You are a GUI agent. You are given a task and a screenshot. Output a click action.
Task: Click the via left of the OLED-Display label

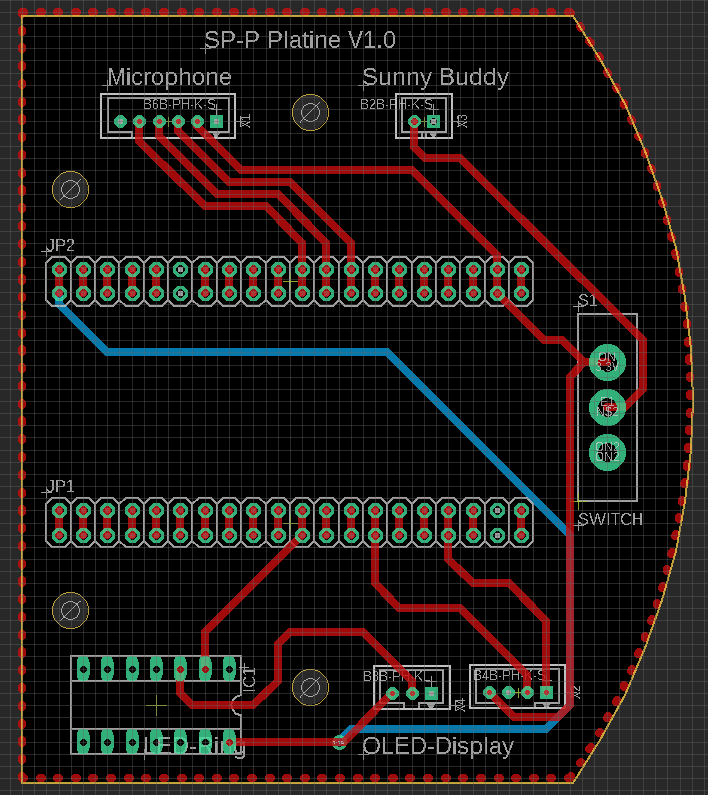click(x=340, y=742)
